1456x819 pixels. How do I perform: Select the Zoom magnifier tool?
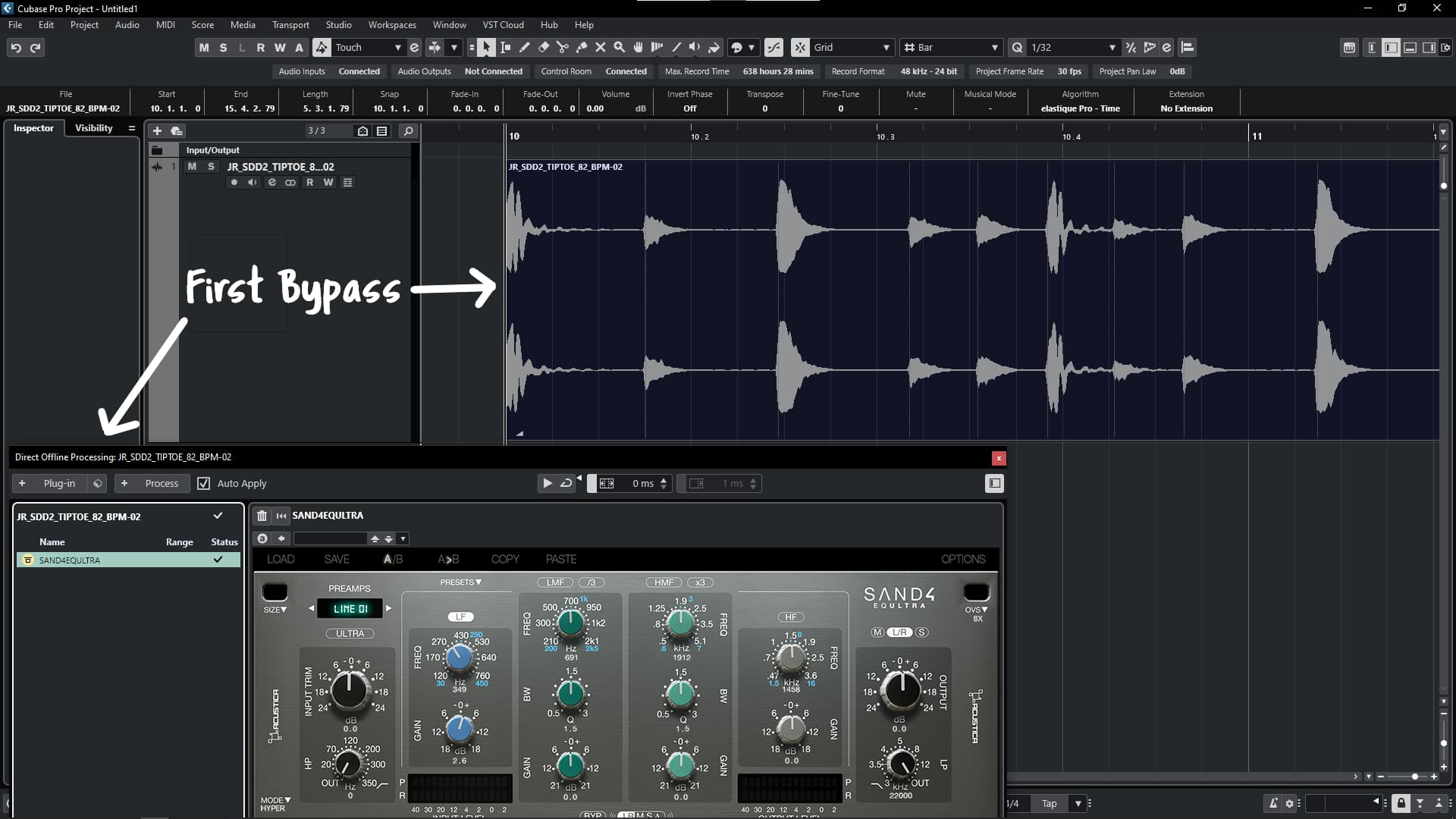620,47
